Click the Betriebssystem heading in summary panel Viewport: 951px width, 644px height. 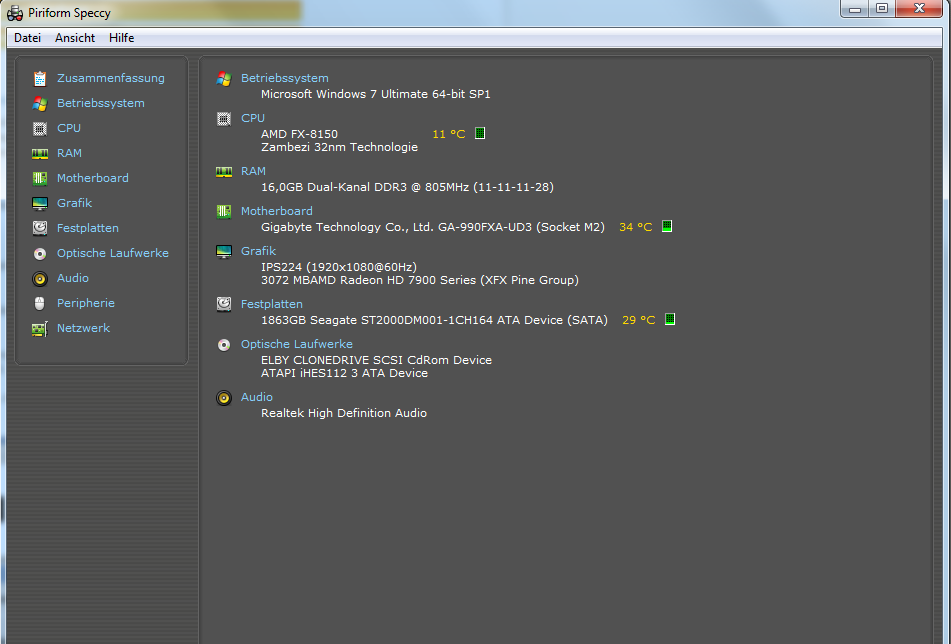pos(284,78)
